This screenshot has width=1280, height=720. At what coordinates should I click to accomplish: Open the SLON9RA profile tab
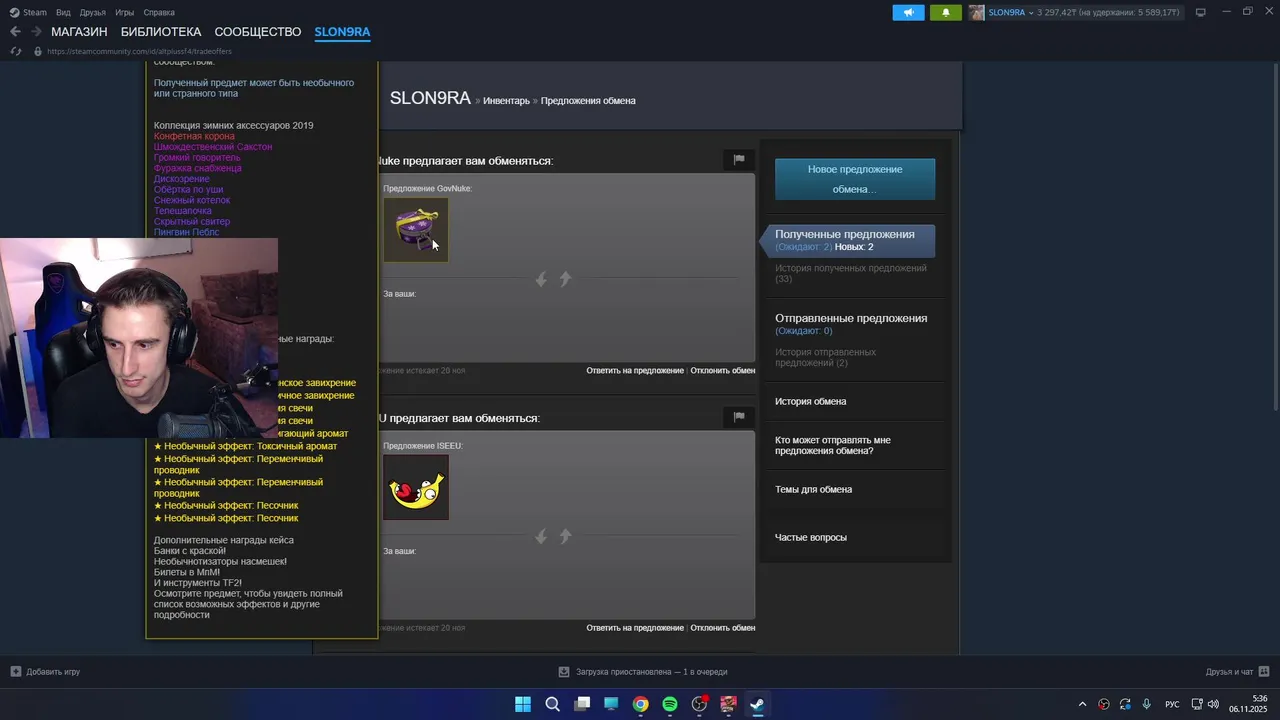[342, 32]
